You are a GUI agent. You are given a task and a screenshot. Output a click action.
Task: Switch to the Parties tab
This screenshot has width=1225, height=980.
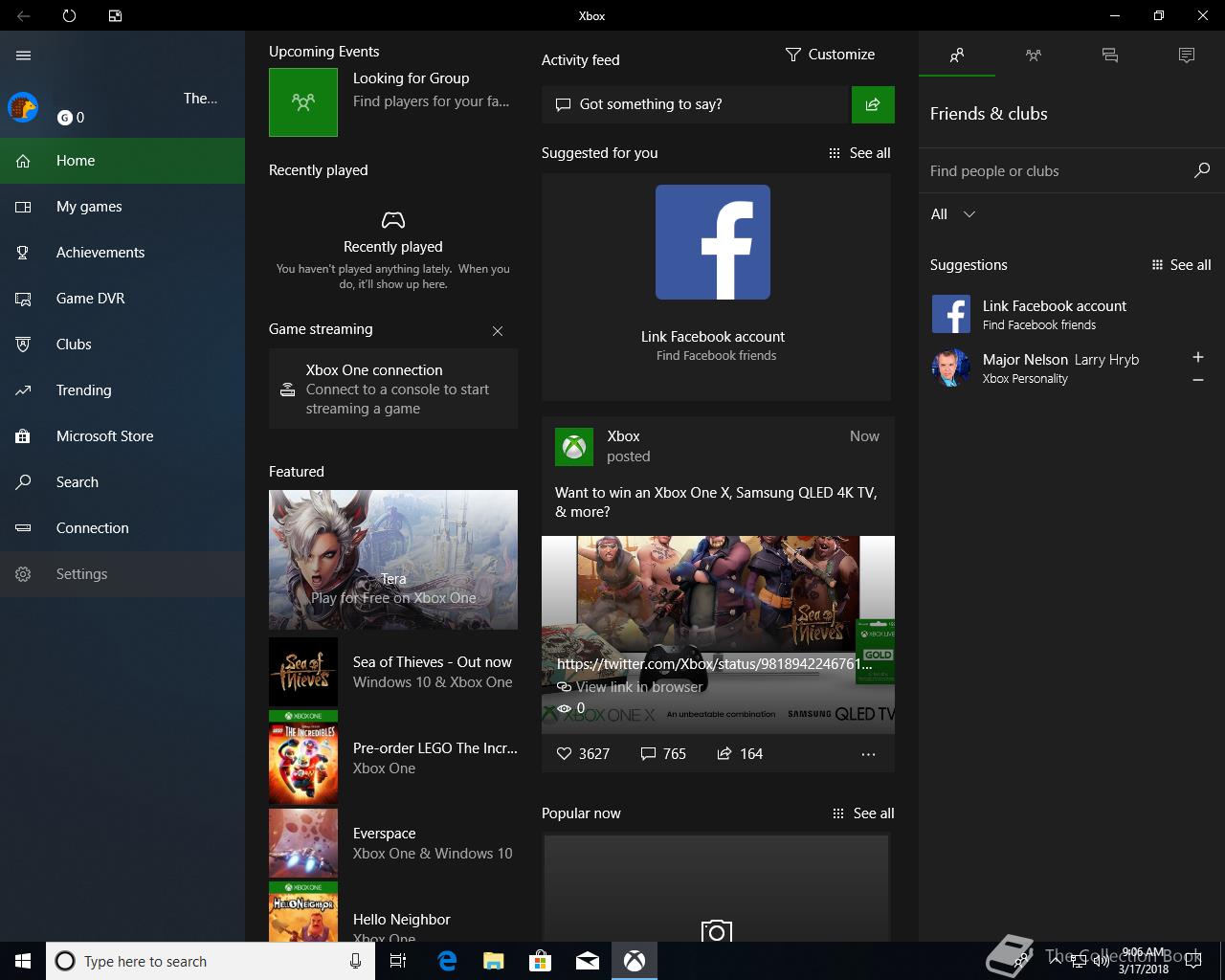click(1034, 56)
